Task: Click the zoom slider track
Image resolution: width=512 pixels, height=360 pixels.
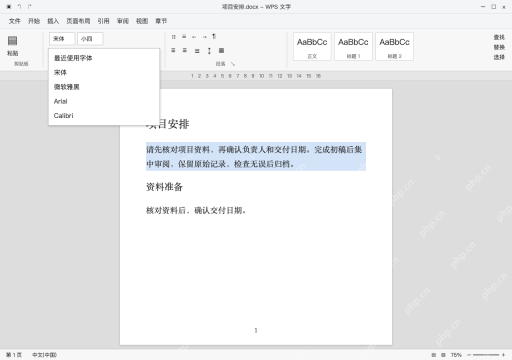Action: tap(486, 355)
